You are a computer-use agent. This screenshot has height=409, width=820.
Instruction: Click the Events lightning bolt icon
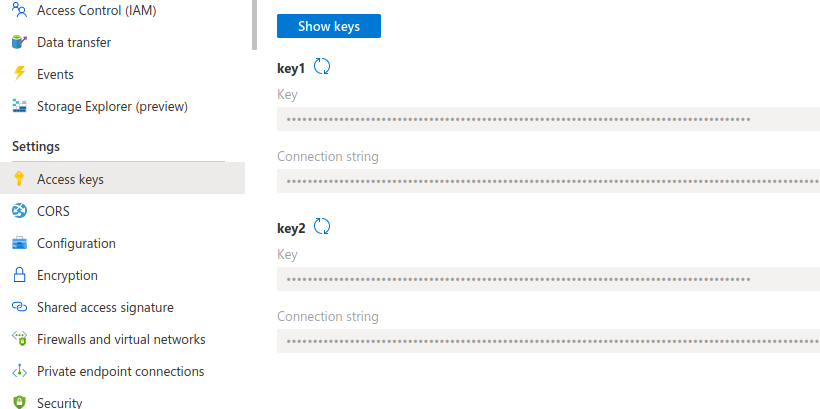pos(19,74)
